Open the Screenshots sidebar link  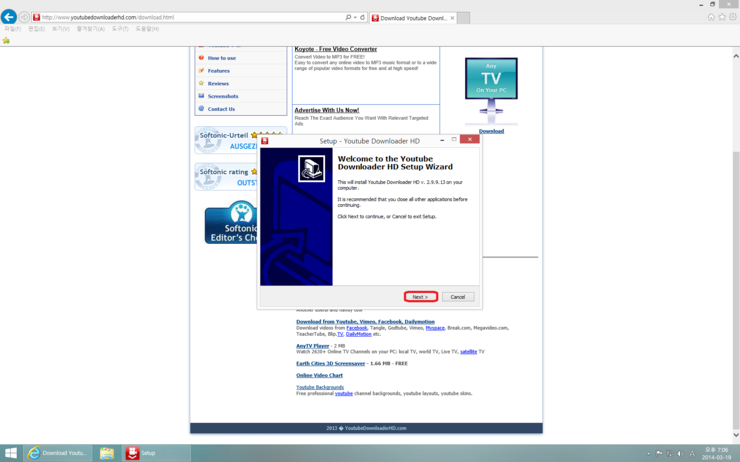click(x=223, y=96)
